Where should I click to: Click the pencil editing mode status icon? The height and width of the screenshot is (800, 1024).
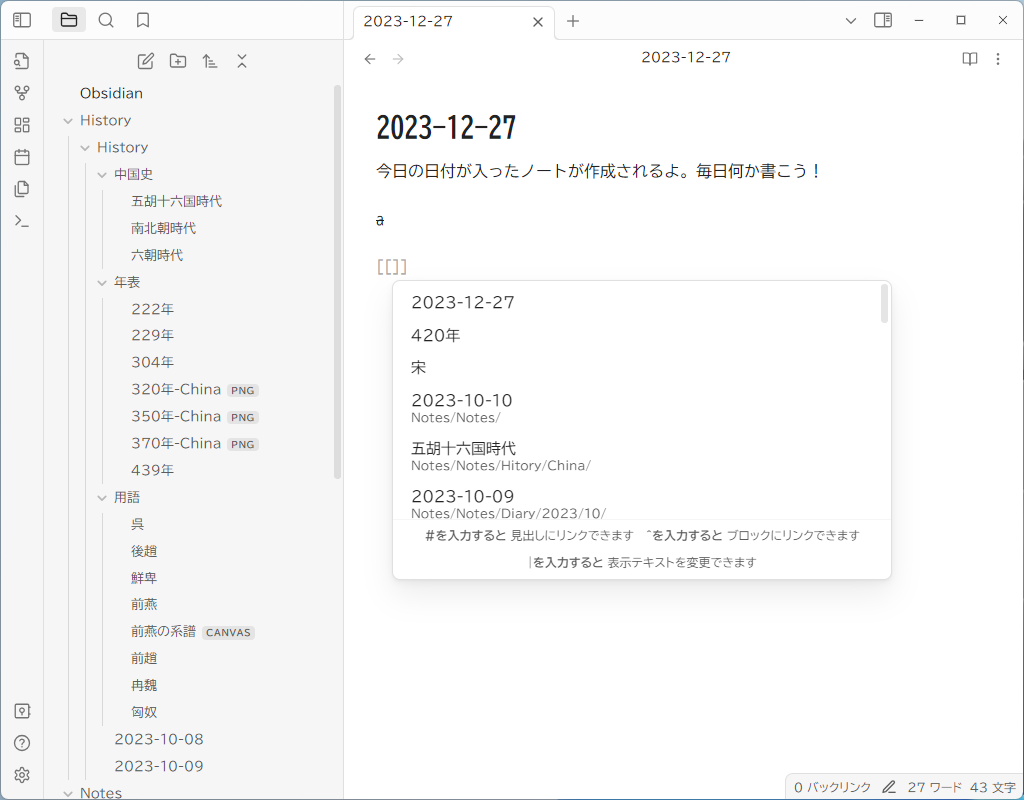(889, 787)
